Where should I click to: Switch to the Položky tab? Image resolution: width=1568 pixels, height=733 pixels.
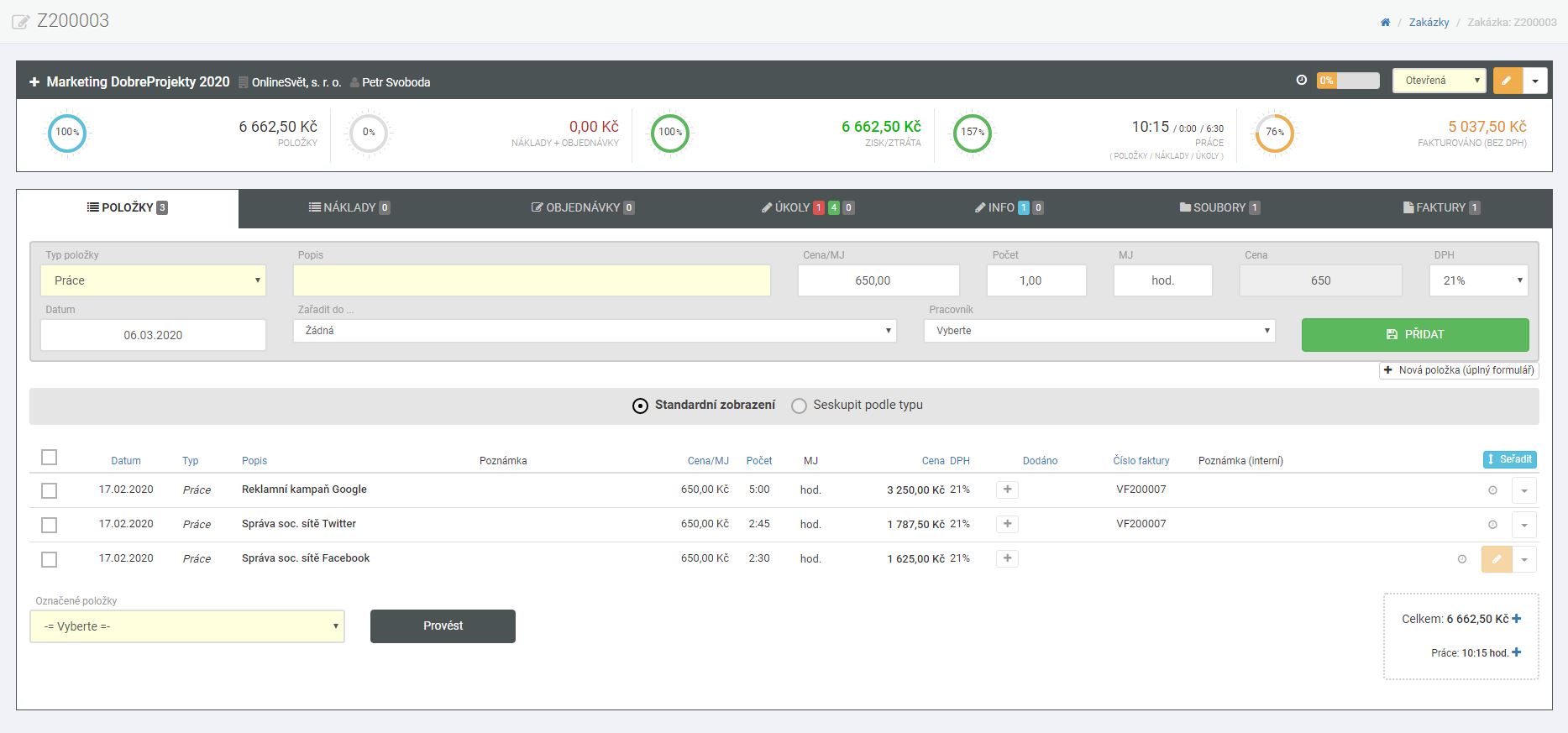click(128, 208)
